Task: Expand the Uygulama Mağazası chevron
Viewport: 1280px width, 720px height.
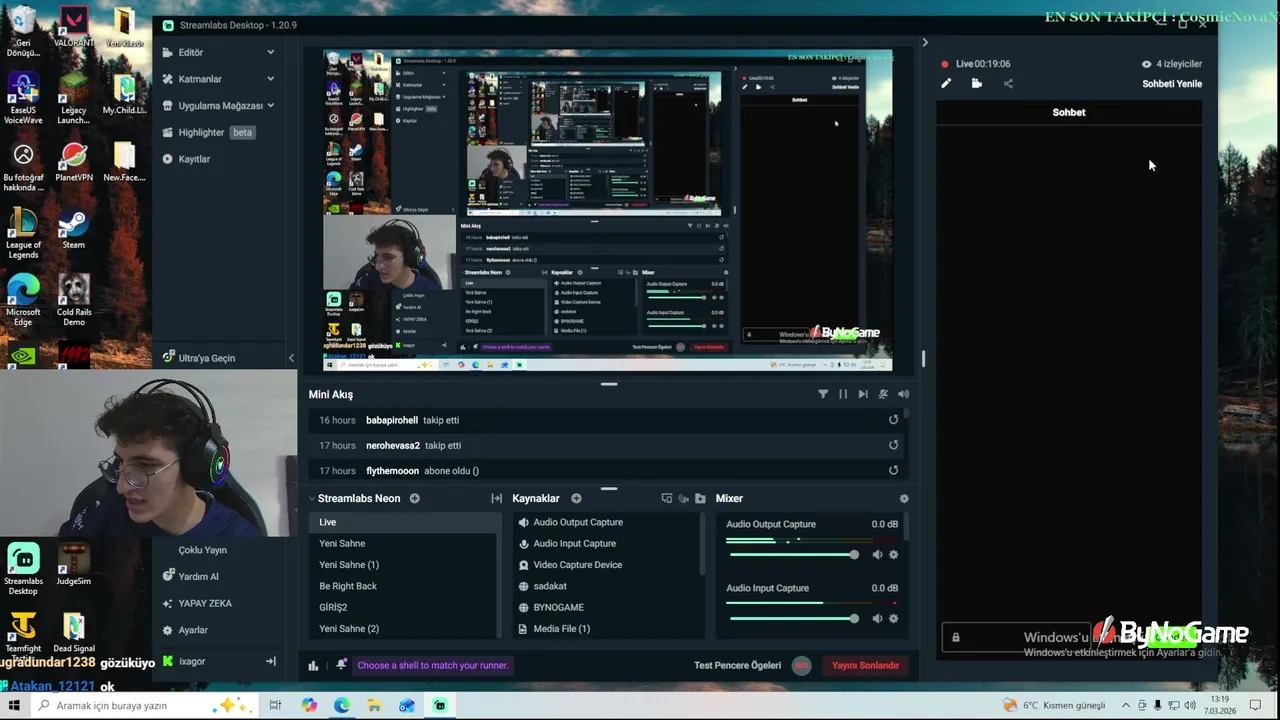Action: [270, 105]
